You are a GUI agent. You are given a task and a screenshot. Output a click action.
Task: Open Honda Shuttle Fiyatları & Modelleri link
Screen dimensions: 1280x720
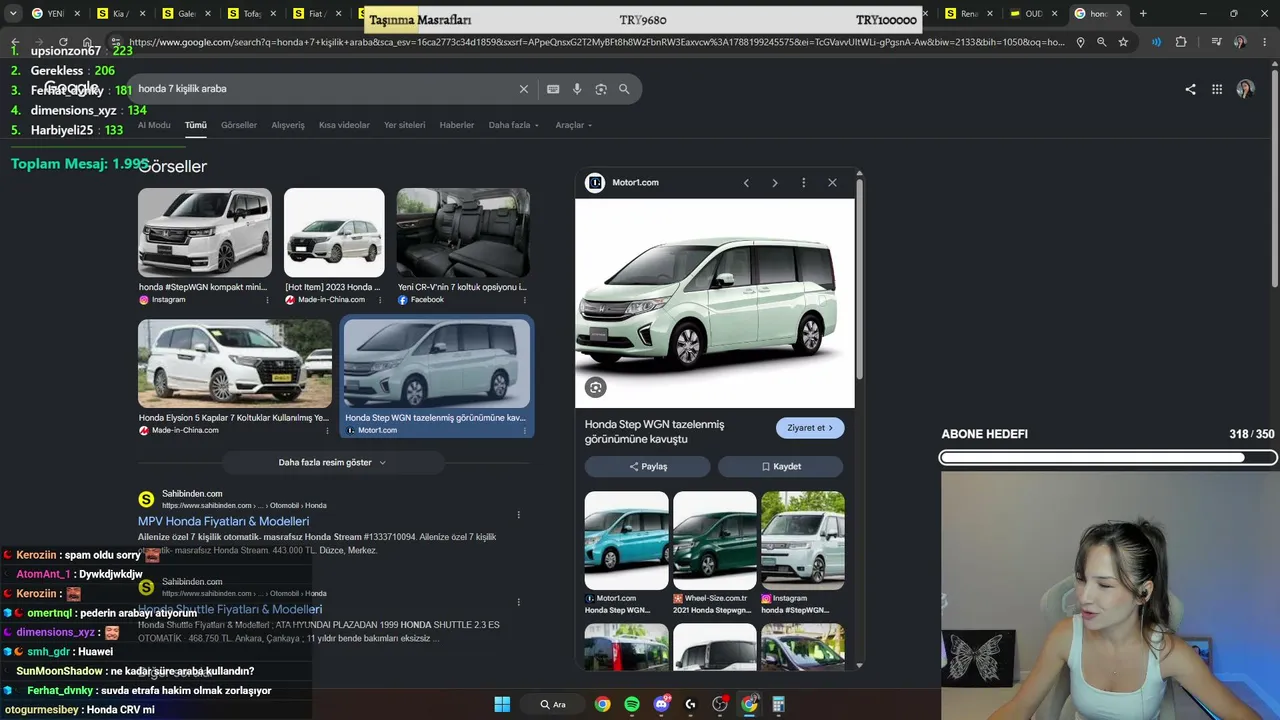click(230, 609)
